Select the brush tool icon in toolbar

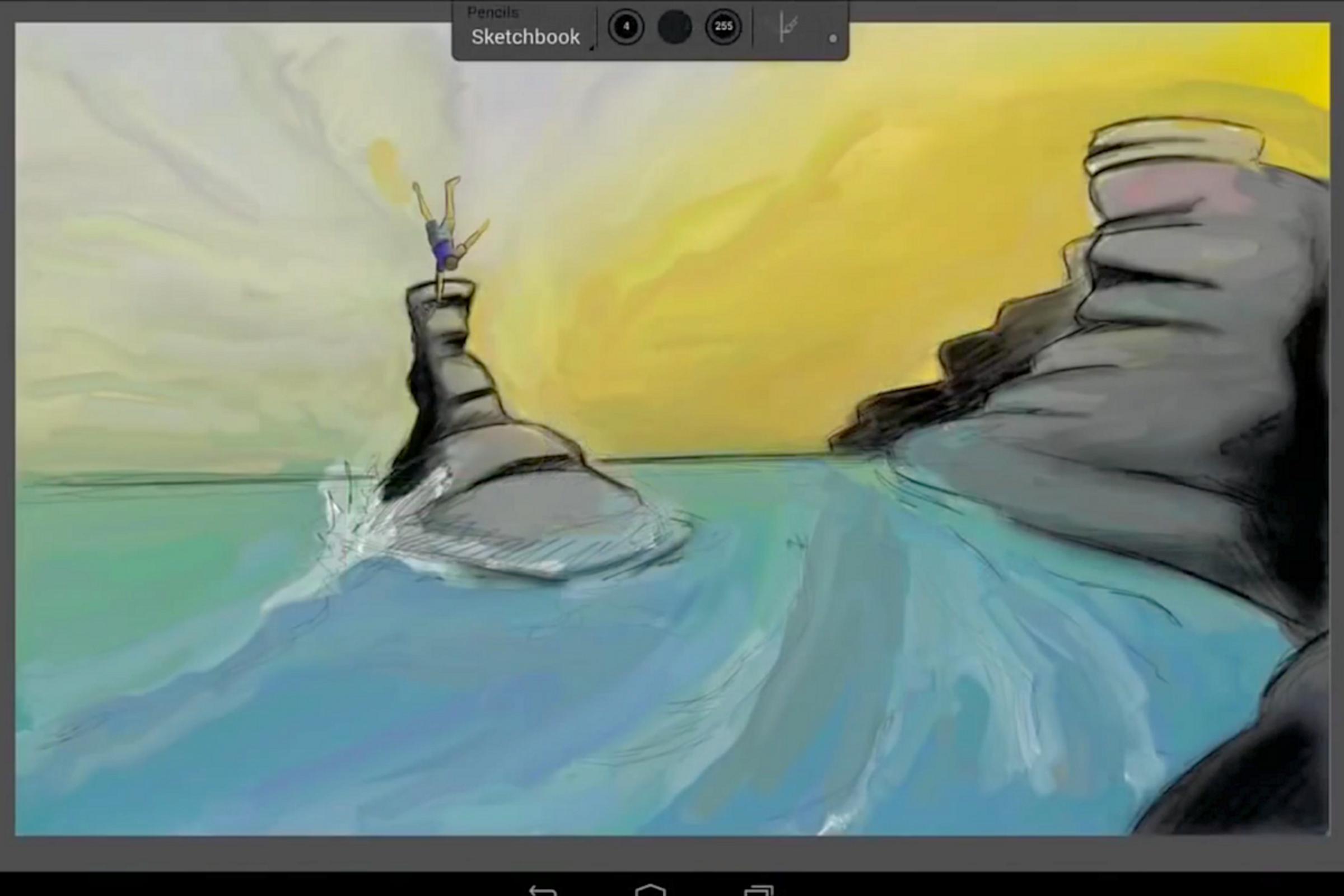coord(788,27)
